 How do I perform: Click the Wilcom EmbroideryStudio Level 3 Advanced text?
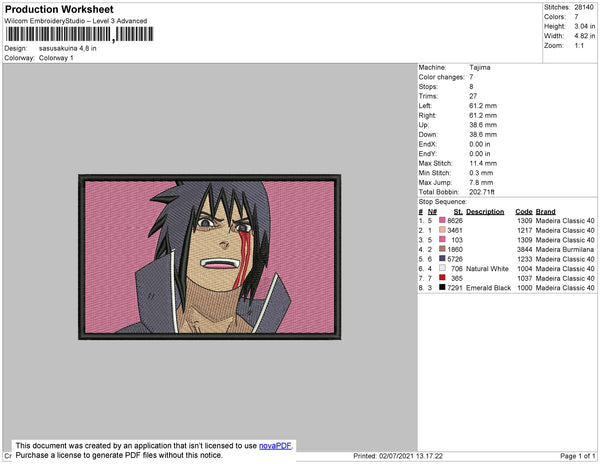click(76, 21)
